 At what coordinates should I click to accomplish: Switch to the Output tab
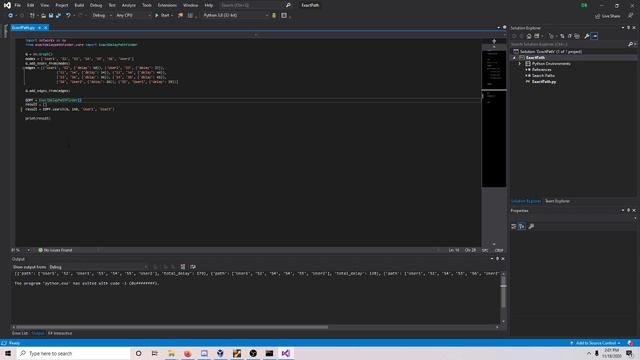click(38, 333)
